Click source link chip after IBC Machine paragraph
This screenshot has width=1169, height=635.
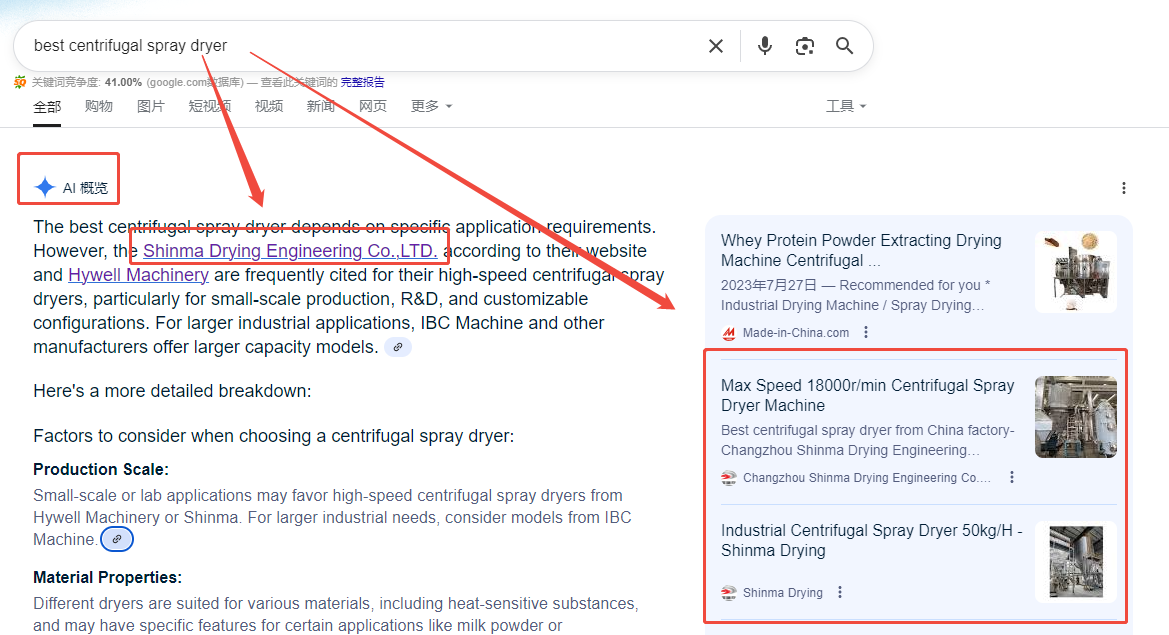coord(398,347)
